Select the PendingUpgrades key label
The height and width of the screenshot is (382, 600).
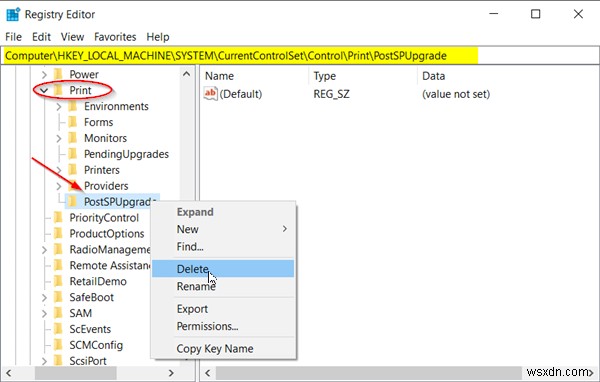tap(126, 154)
